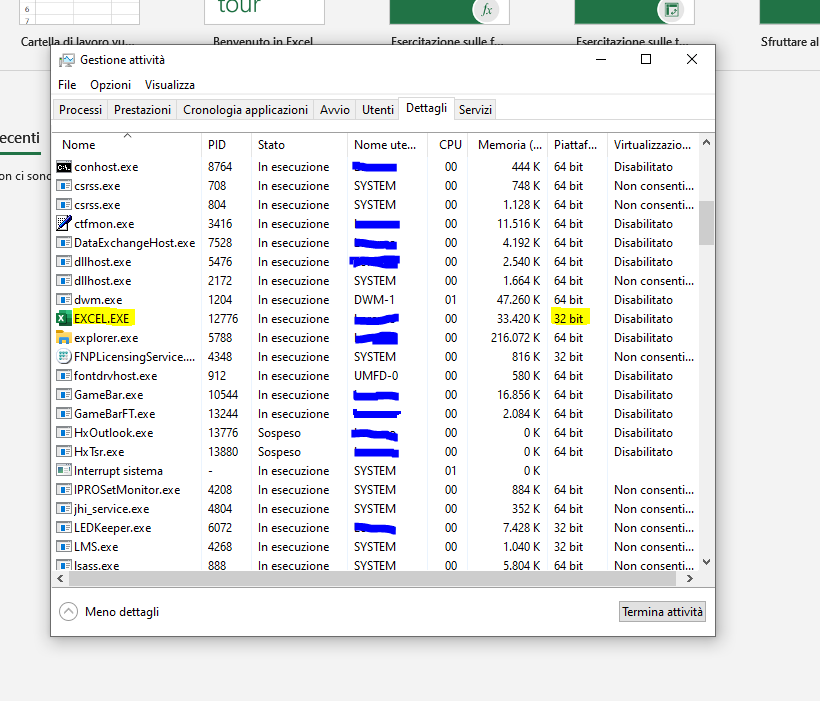Sort by the Stato column header
Image resolution: width=820 pixels, height=701 pixels.
pyautogui.click(x=299, y=145)
